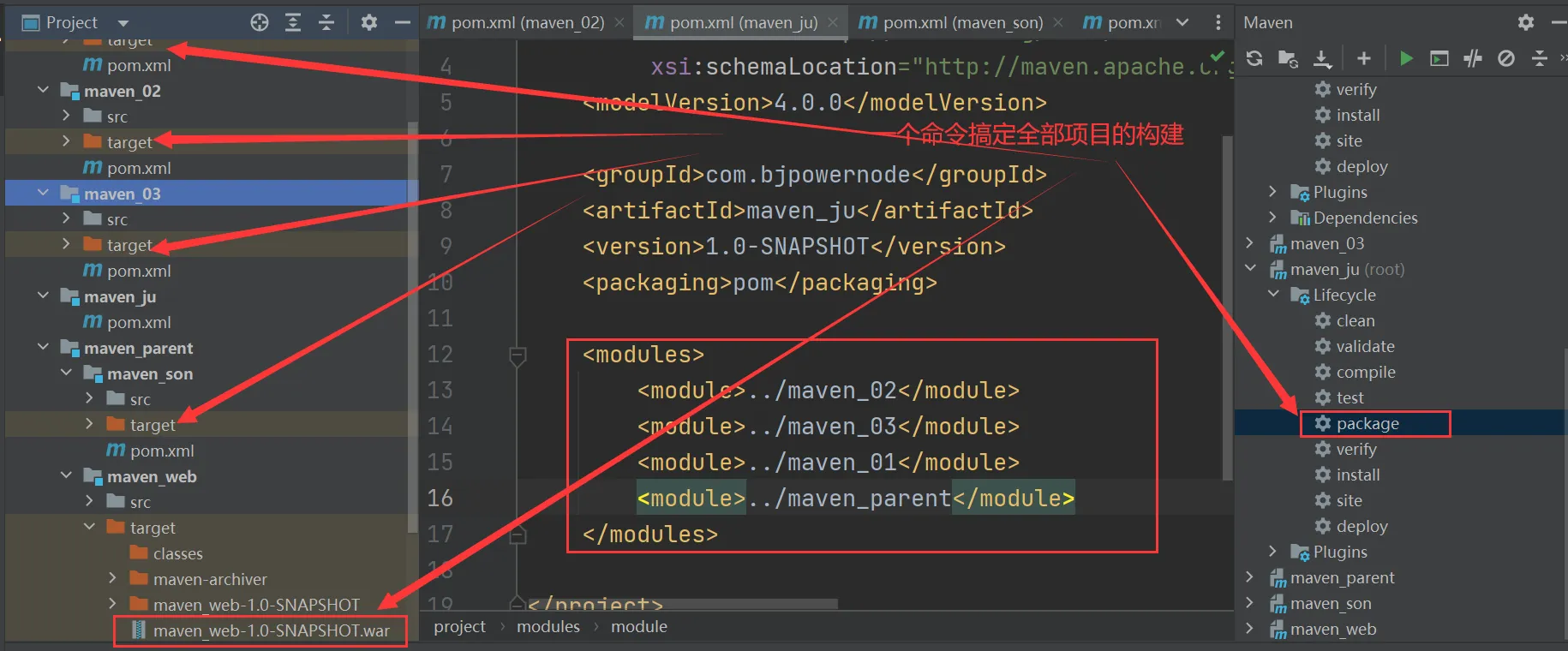Viewport: 1568px width, 651px height.
Task: Place cursor on maven_parent module line
Action: click(x=855, y=498)
